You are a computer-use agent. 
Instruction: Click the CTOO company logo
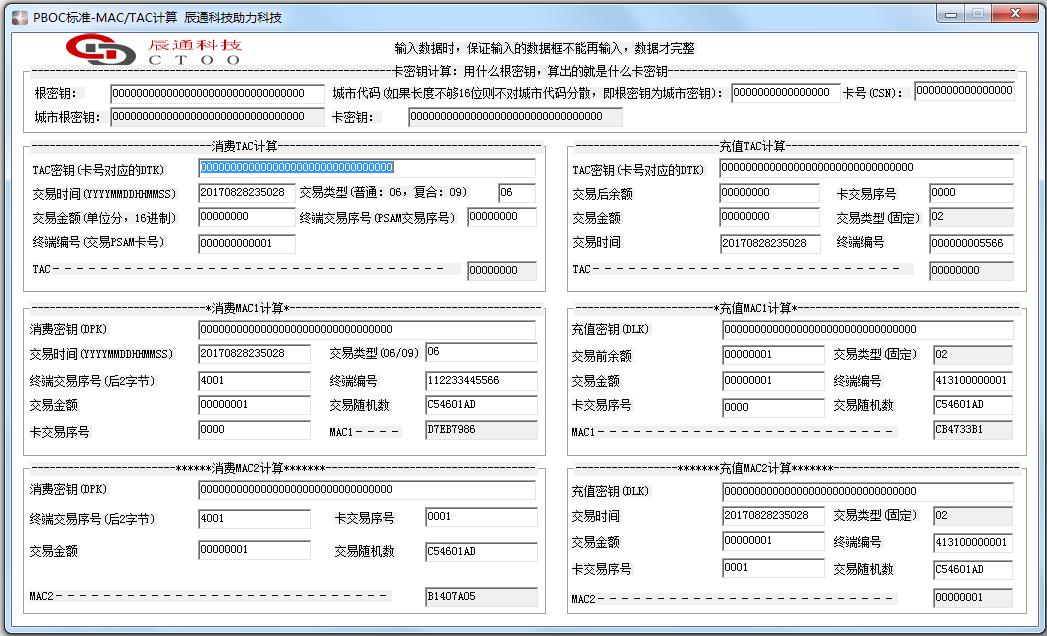click(x=154, y=51)
